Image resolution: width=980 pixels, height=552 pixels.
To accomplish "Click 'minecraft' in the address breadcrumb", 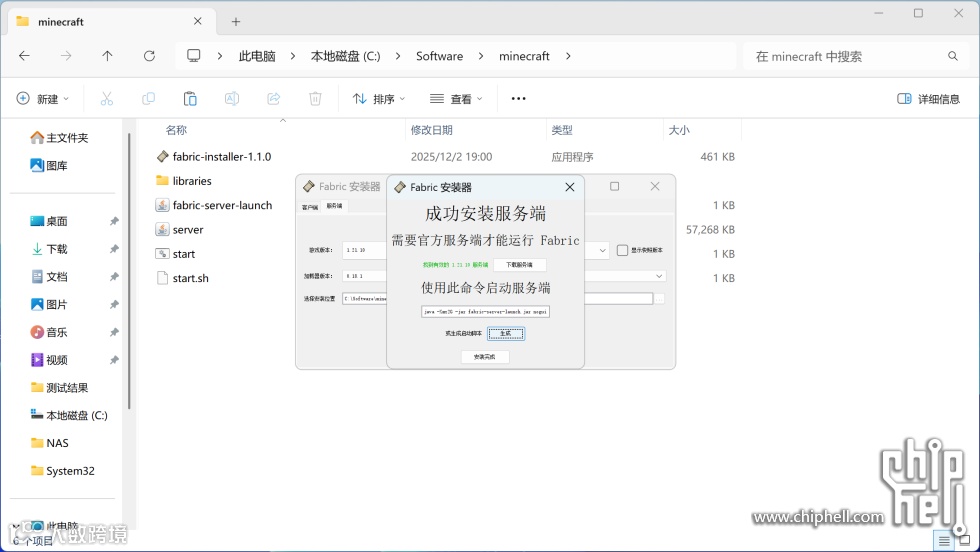I will pyautogui.click(x=524, y=56).
